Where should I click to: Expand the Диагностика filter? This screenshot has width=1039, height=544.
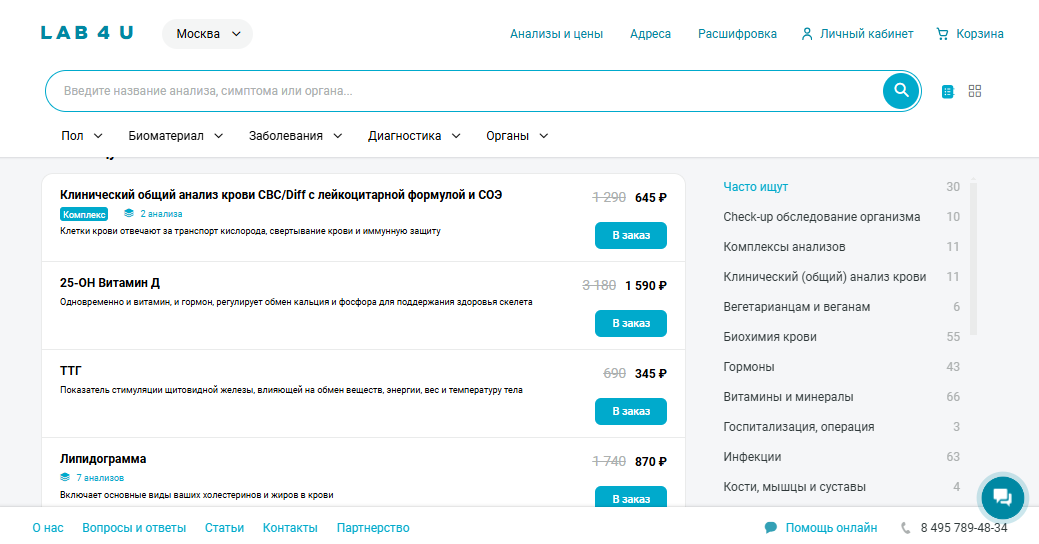pyautogui.click(x=414, y=136)
